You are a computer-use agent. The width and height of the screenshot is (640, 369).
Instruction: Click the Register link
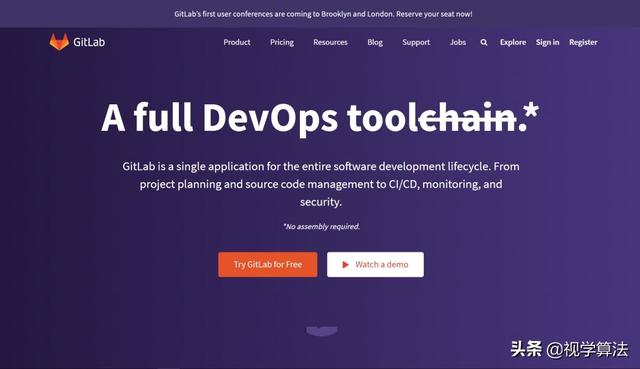(583, 42)
